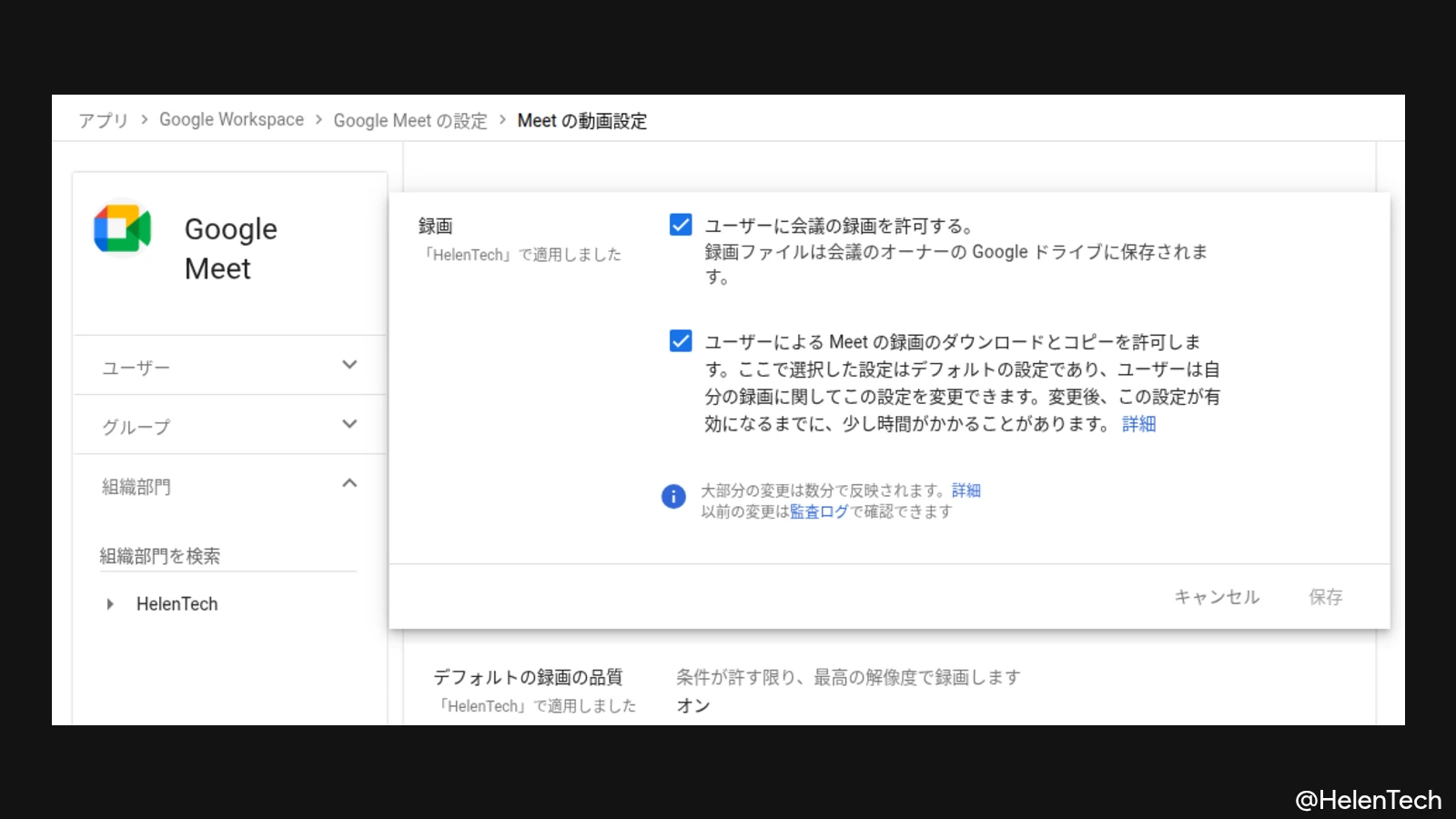Expand the HelenTech organizational unit
The width and height of the screenshot is (1456, 819).
tap(110, 603)
